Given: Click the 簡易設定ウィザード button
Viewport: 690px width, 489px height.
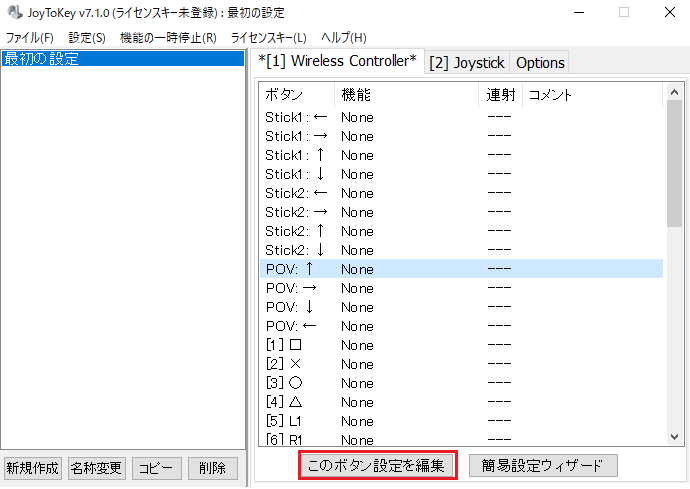Looking at the screenshot, I should pyautogui.click(x=543, y=466).
